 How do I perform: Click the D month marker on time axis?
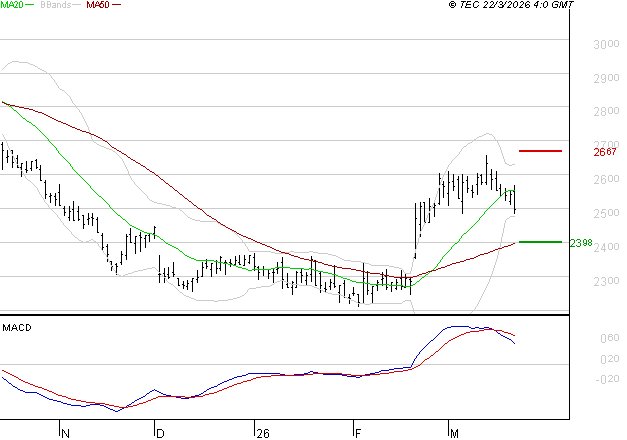click(x=160, y=434)
